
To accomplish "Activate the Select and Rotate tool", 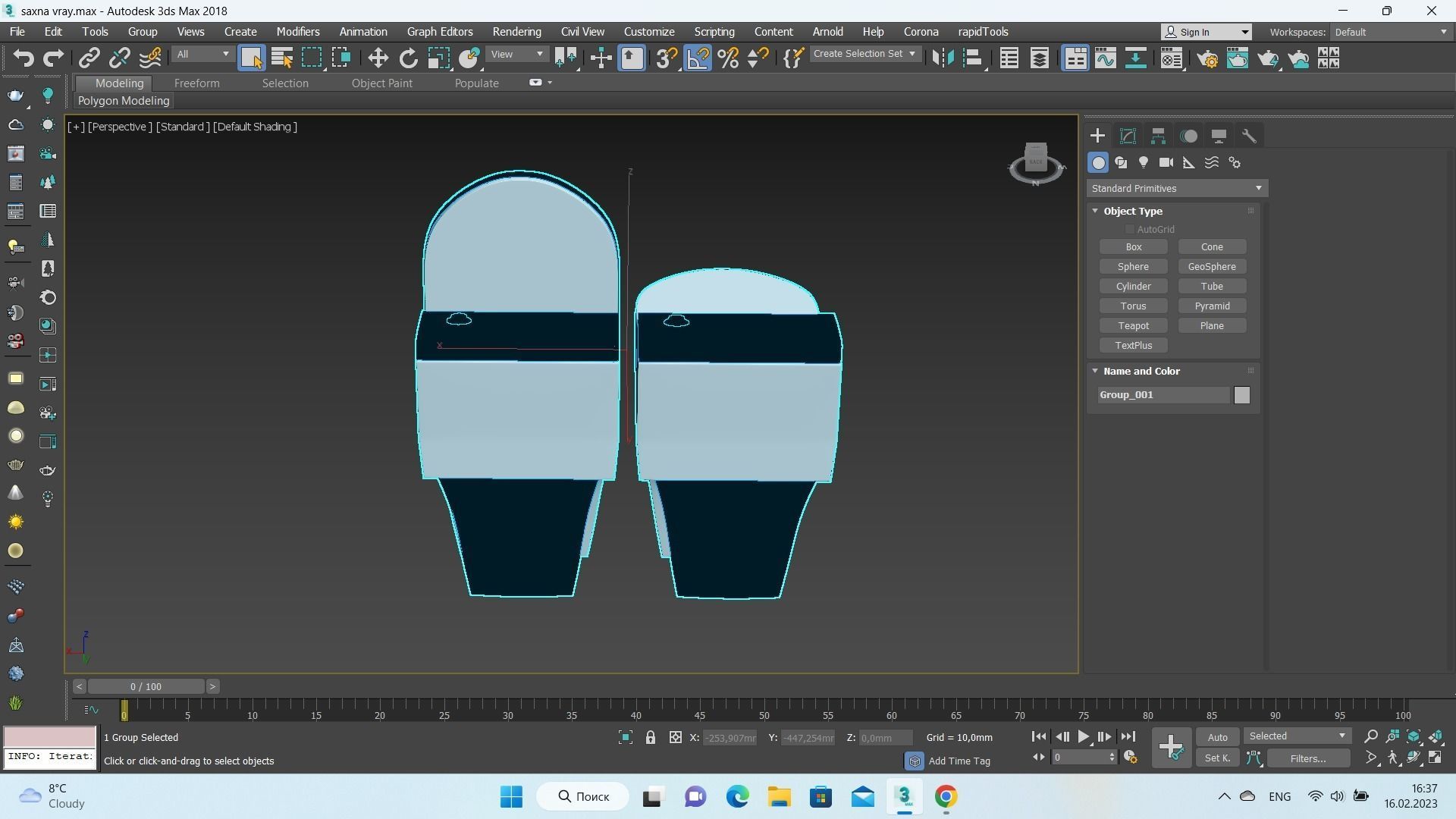I will click(408, 58).
